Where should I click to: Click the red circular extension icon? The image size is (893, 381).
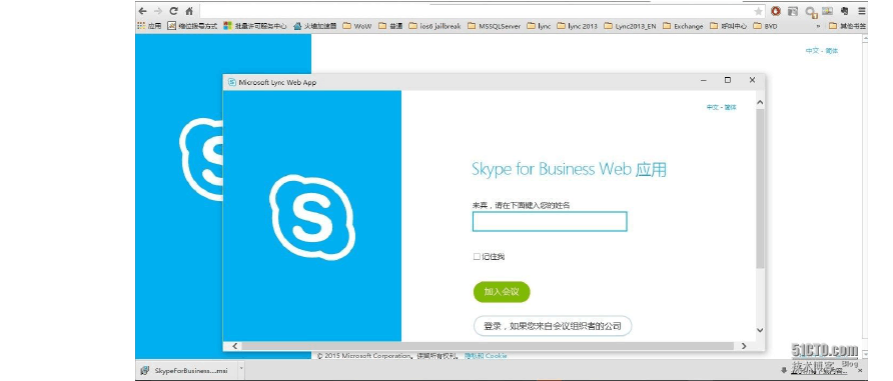point(775,11)
